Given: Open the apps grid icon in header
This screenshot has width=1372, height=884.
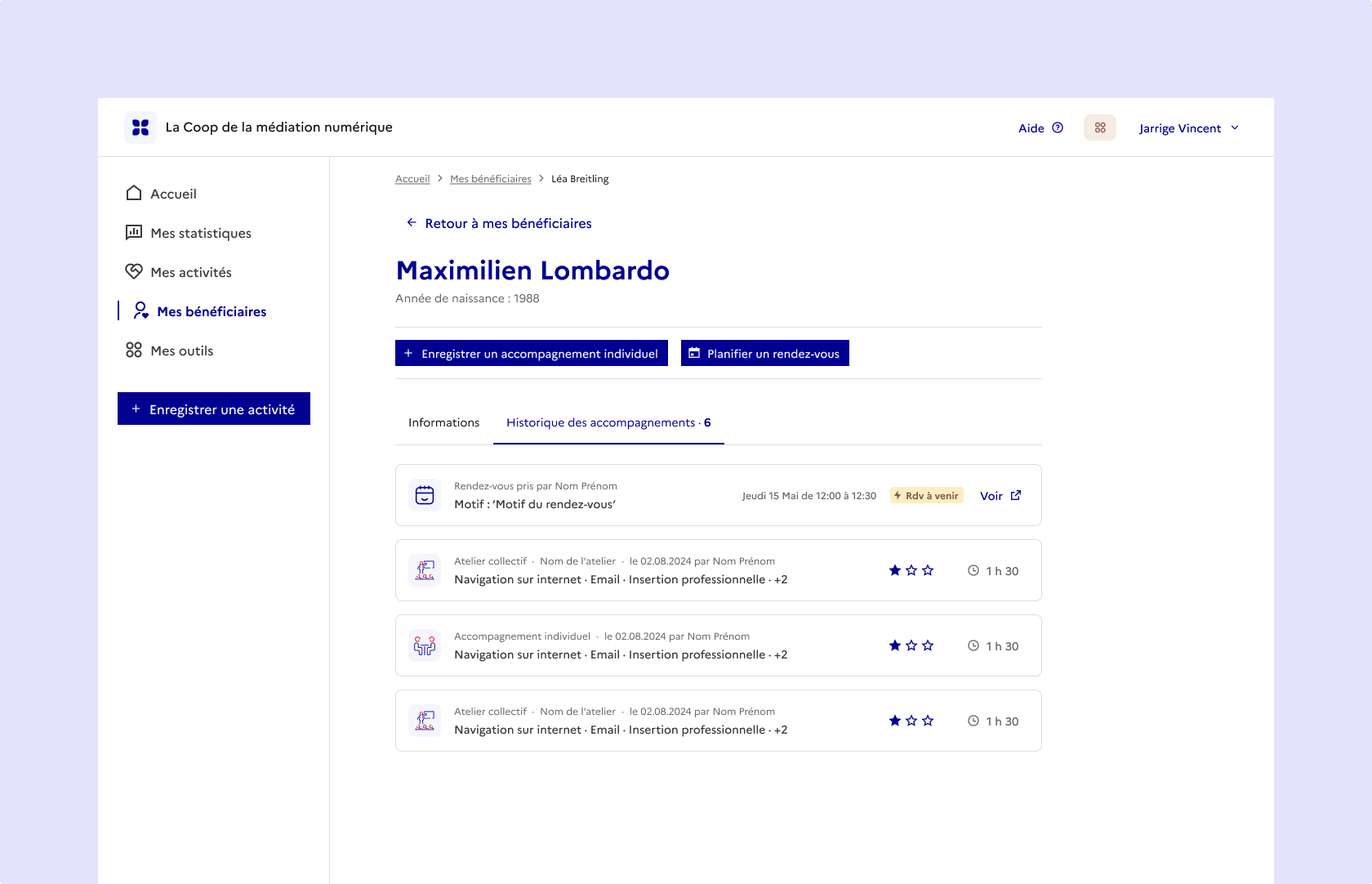Looking at the screenshot, I should pos(1099,127).
